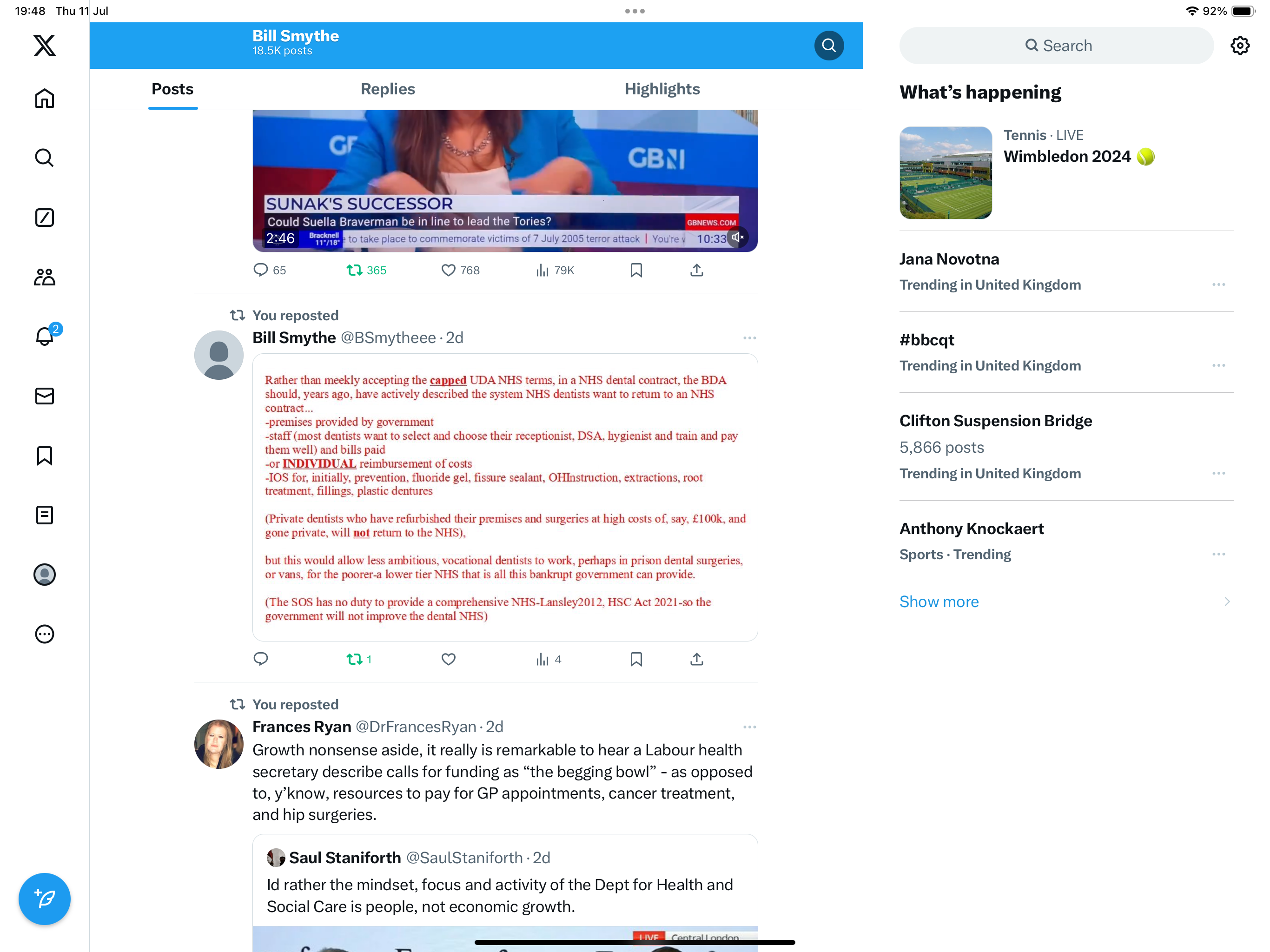Open the Messages envelope icon
The width and height of the screenshot is (1270, 952).
(44, 396)
